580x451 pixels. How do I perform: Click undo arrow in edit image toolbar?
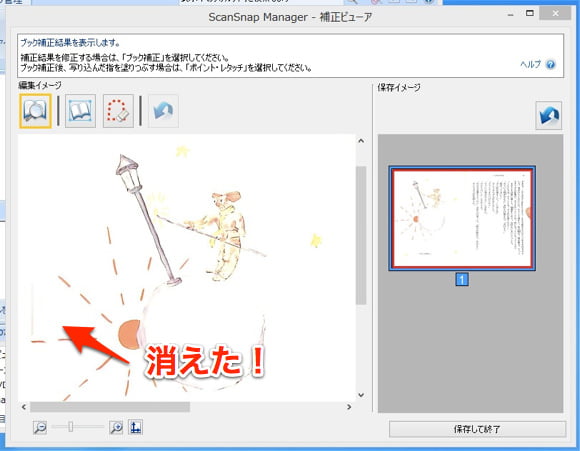click(x=163, y=111)
